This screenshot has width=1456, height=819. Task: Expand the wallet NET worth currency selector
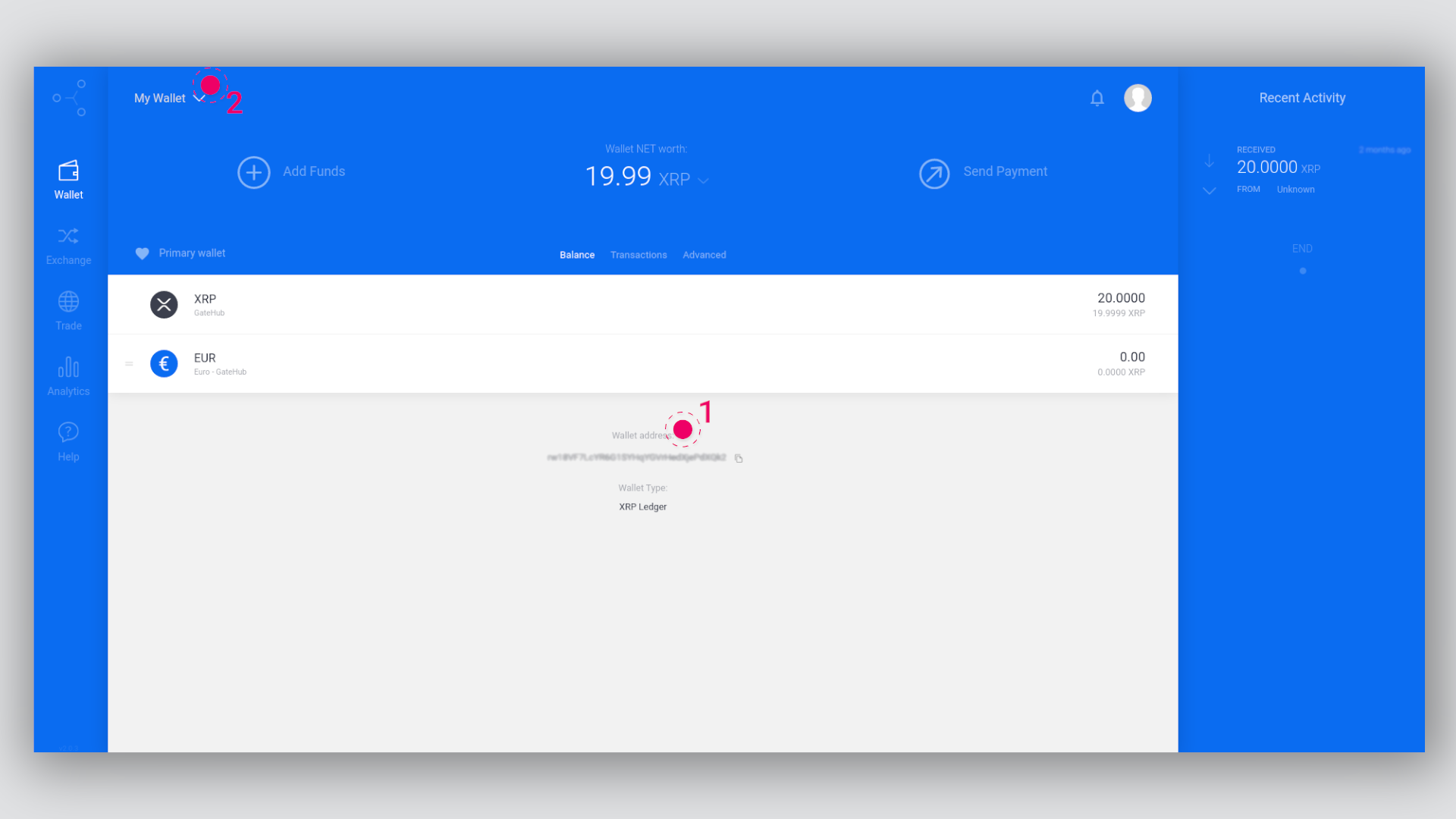point(704,180)
